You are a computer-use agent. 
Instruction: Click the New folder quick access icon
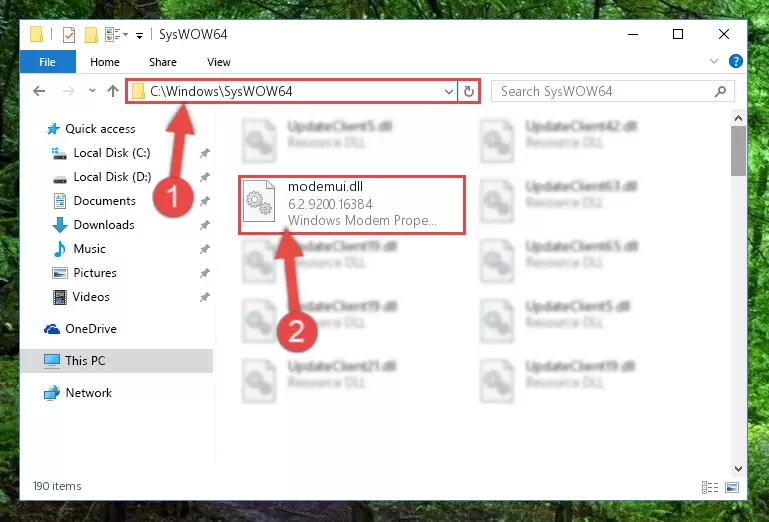click(x=91, y=35)
